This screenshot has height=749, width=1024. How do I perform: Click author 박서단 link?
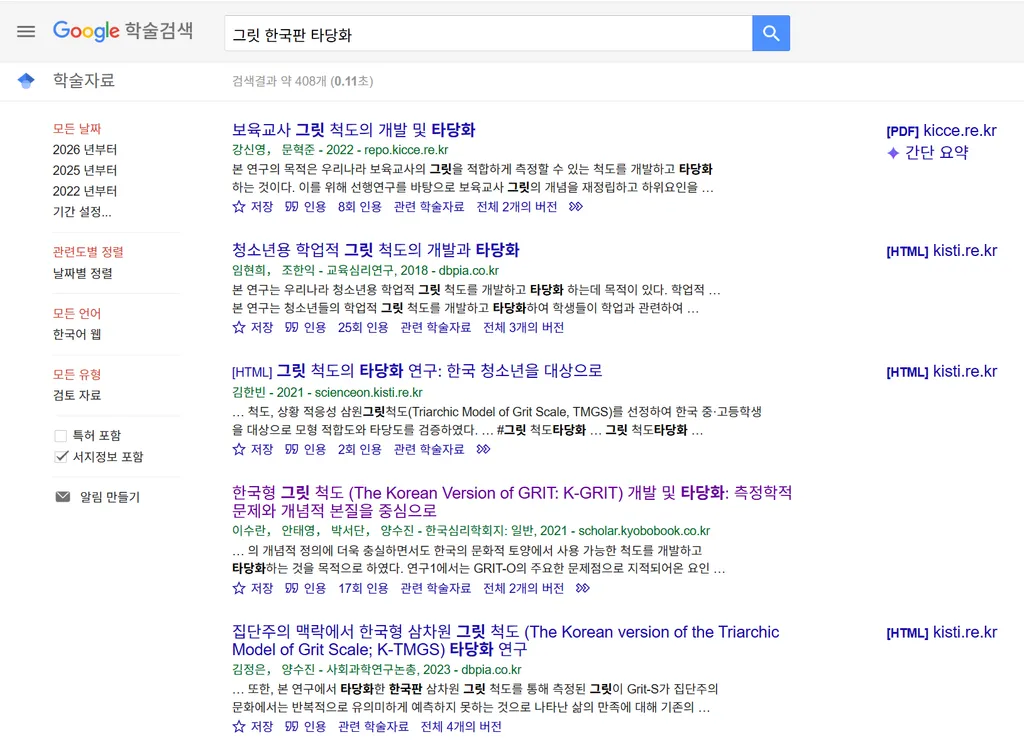coord(347,531)
